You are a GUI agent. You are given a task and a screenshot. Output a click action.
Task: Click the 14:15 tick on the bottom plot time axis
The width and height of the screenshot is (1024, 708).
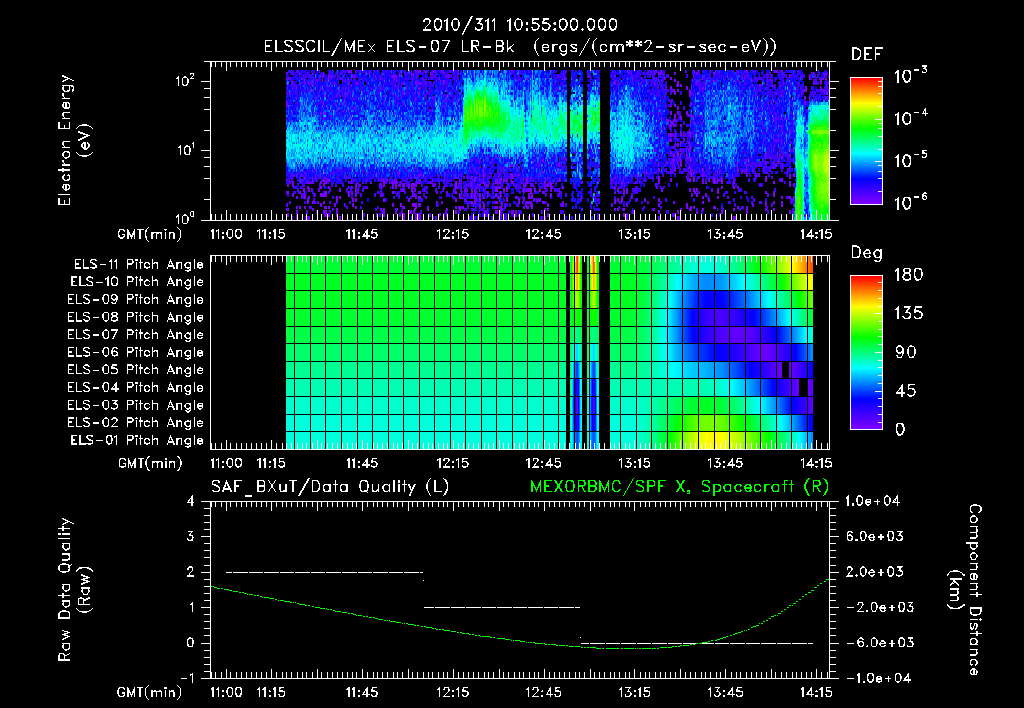click(x=816, y=692)
